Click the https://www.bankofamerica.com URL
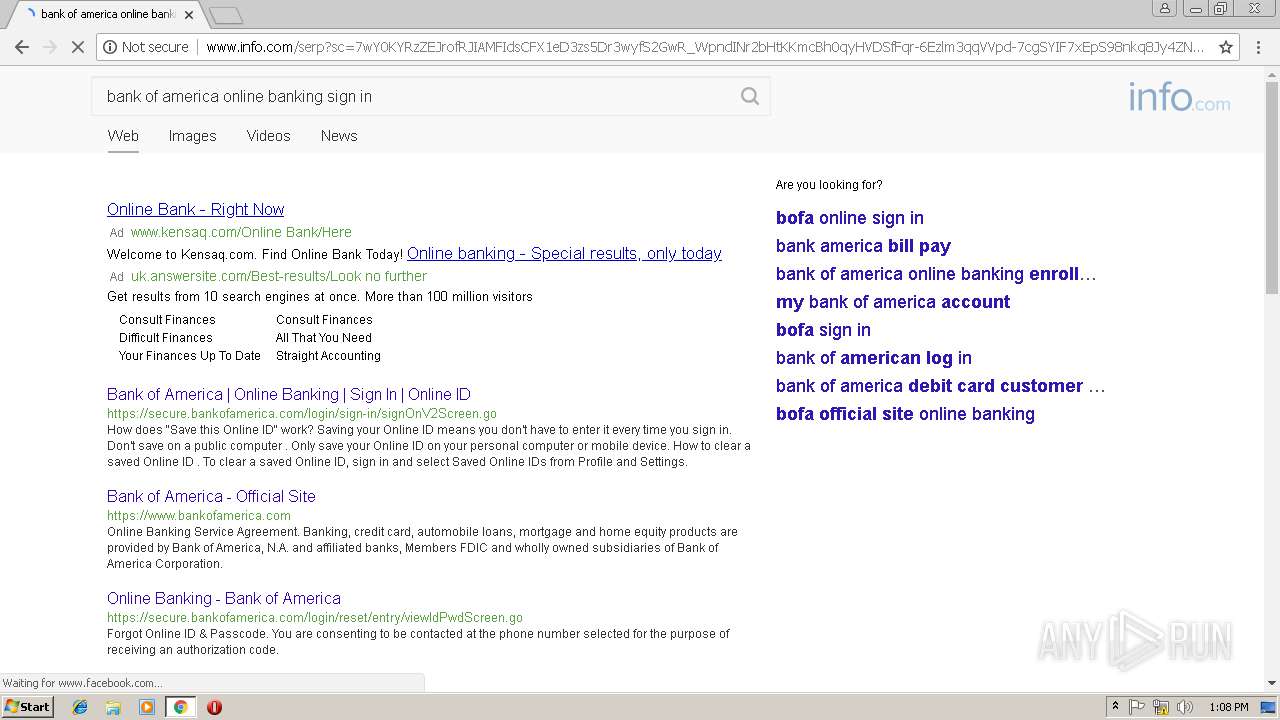 (199, 516)
